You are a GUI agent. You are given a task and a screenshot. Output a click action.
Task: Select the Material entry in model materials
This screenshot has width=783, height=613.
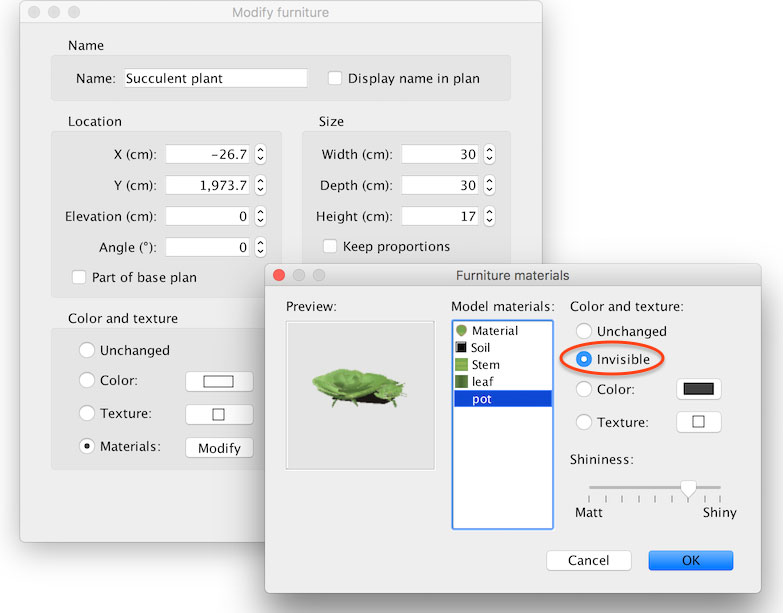[x=495, y=331]
